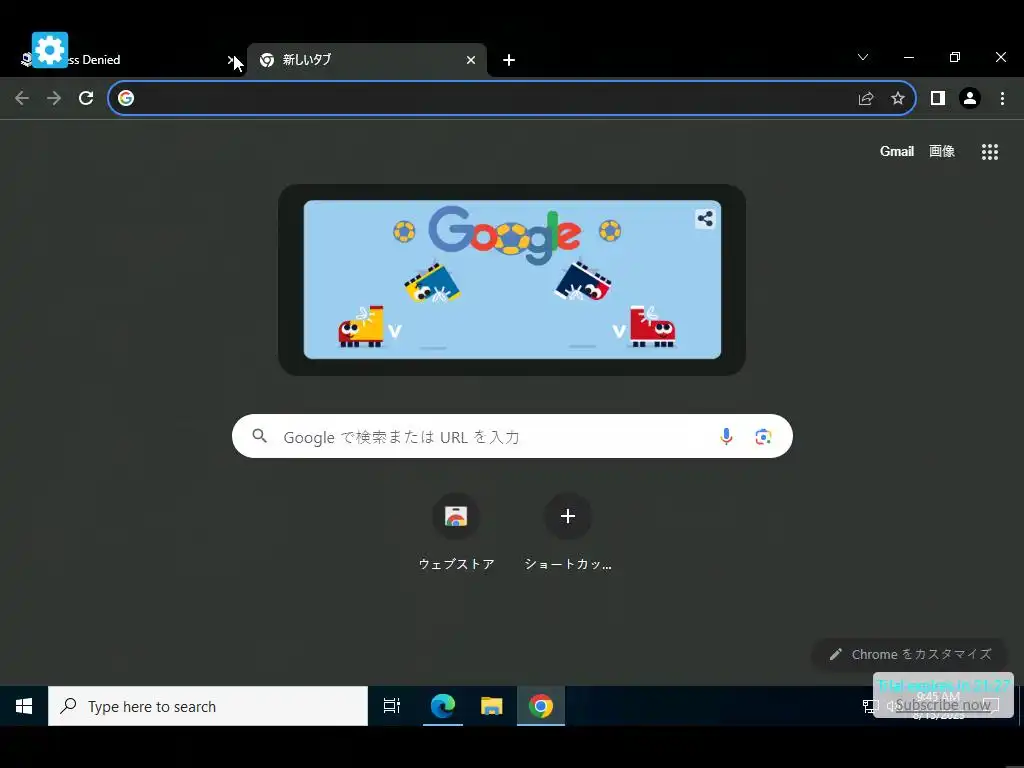Open File Explorer from taskbar
Image resolution: width=1024 pixels, height=768 pixels.
click(492, 706)
